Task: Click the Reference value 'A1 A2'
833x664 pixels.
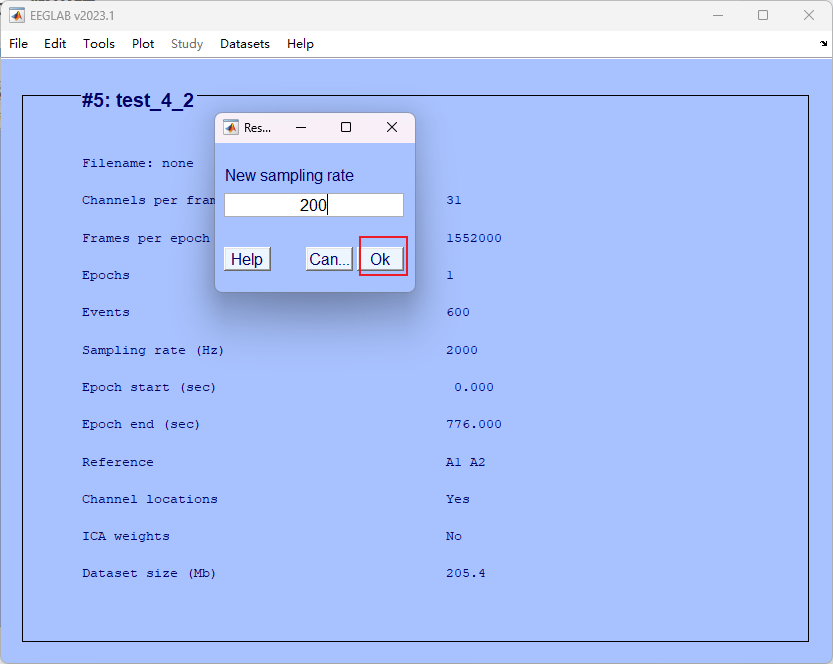Action: (x=465, y=462)
